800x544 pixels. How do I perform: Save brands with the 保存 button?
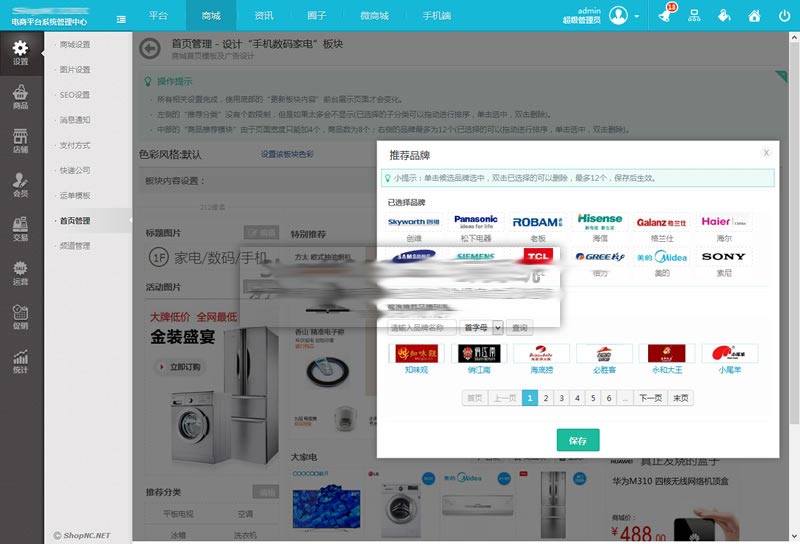tap(578, 440)
